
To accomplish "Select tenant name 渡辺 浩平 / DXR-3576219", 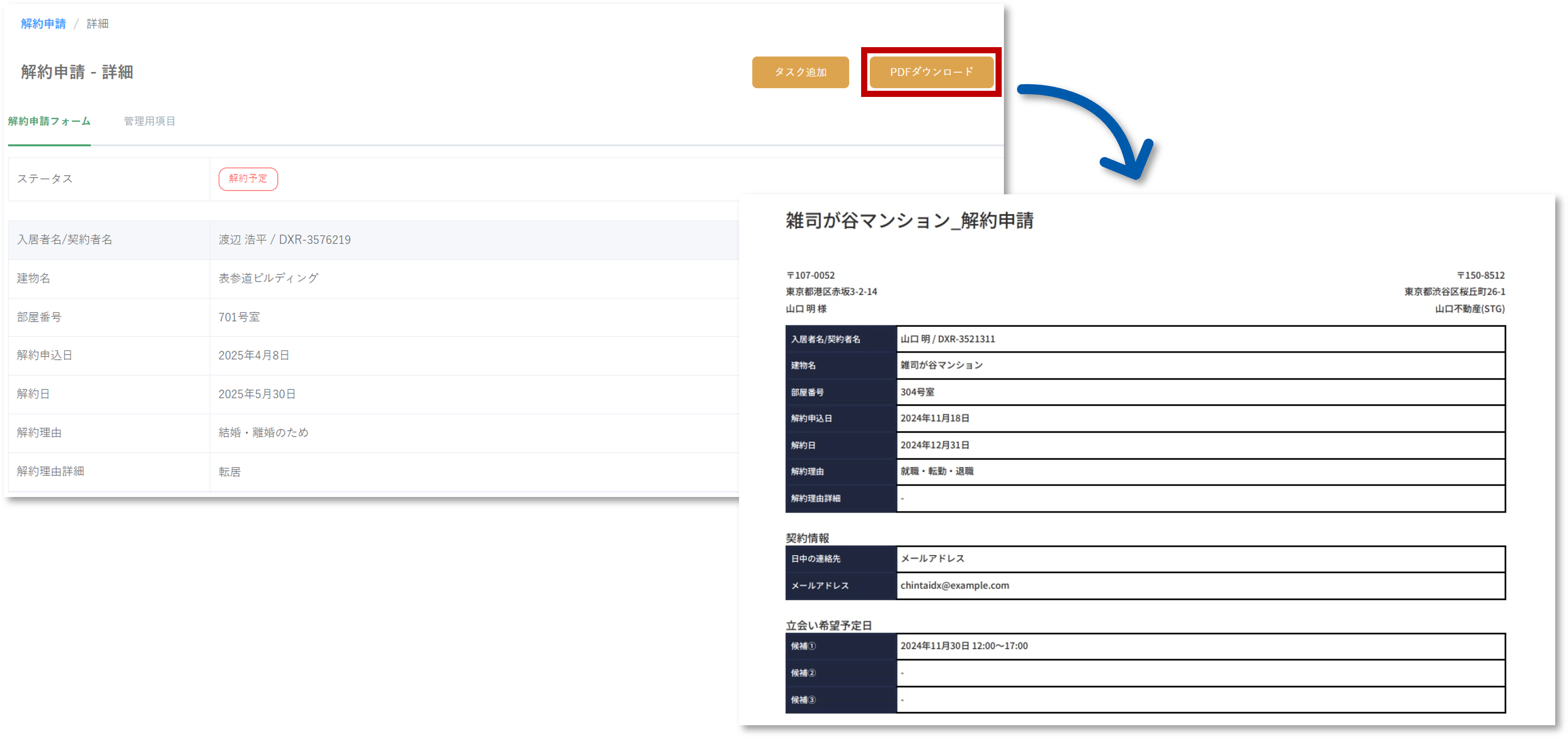I will click(x=284, y=239).
